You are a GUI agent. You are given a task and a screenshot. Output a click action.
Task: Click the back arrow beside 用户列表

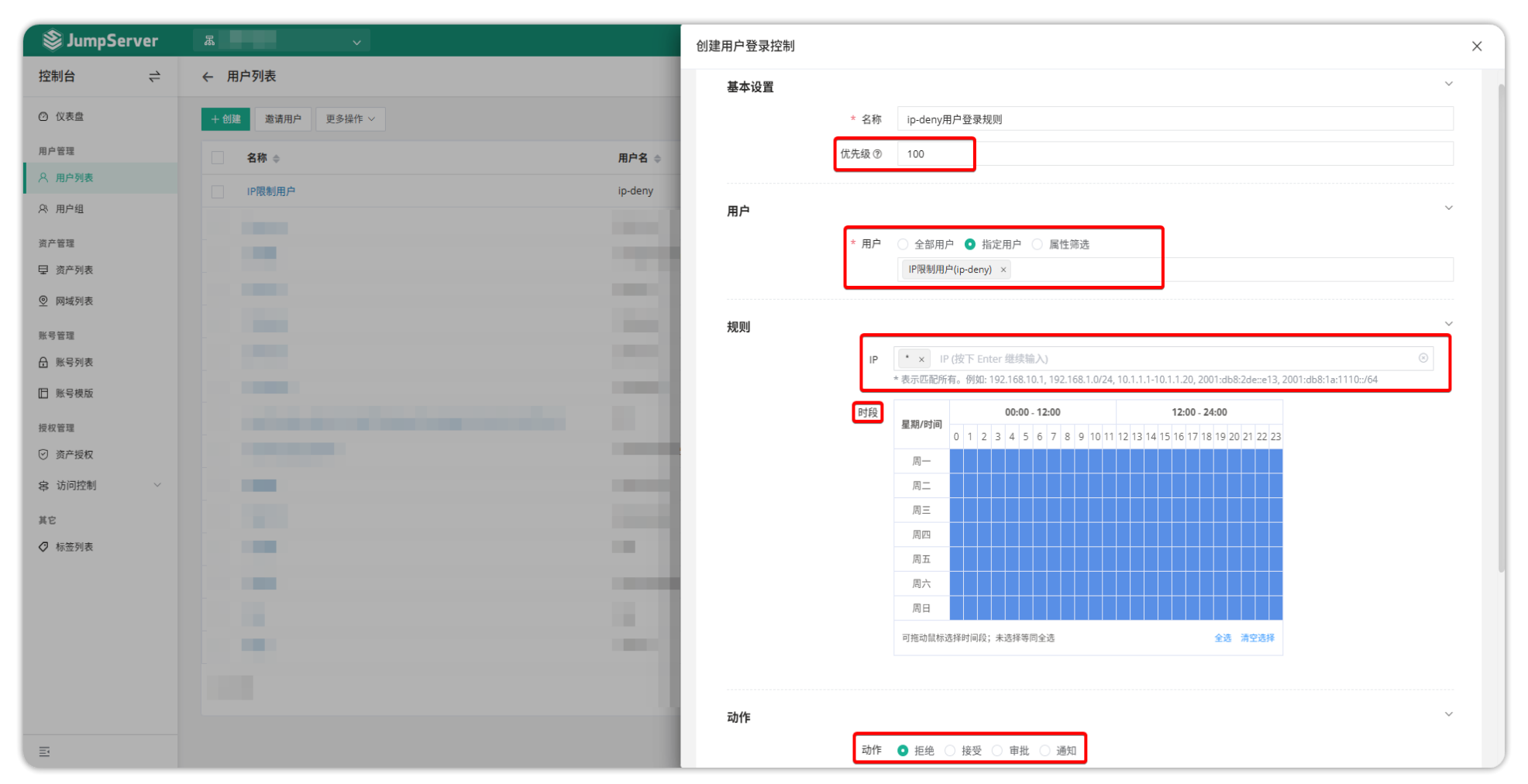pyautogui.click(x=207, y=77)
